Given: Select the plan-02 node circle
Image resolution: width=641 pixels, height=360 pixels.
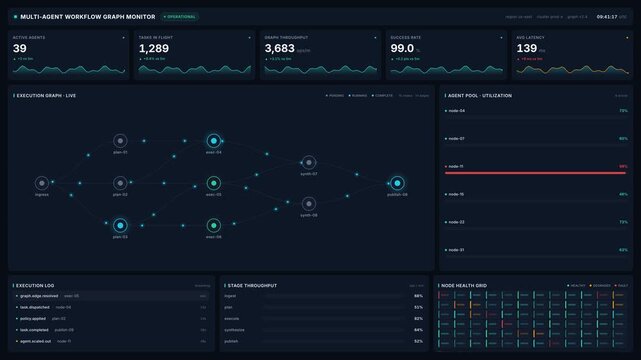Looking at the screenshot, I should (120, 183).
